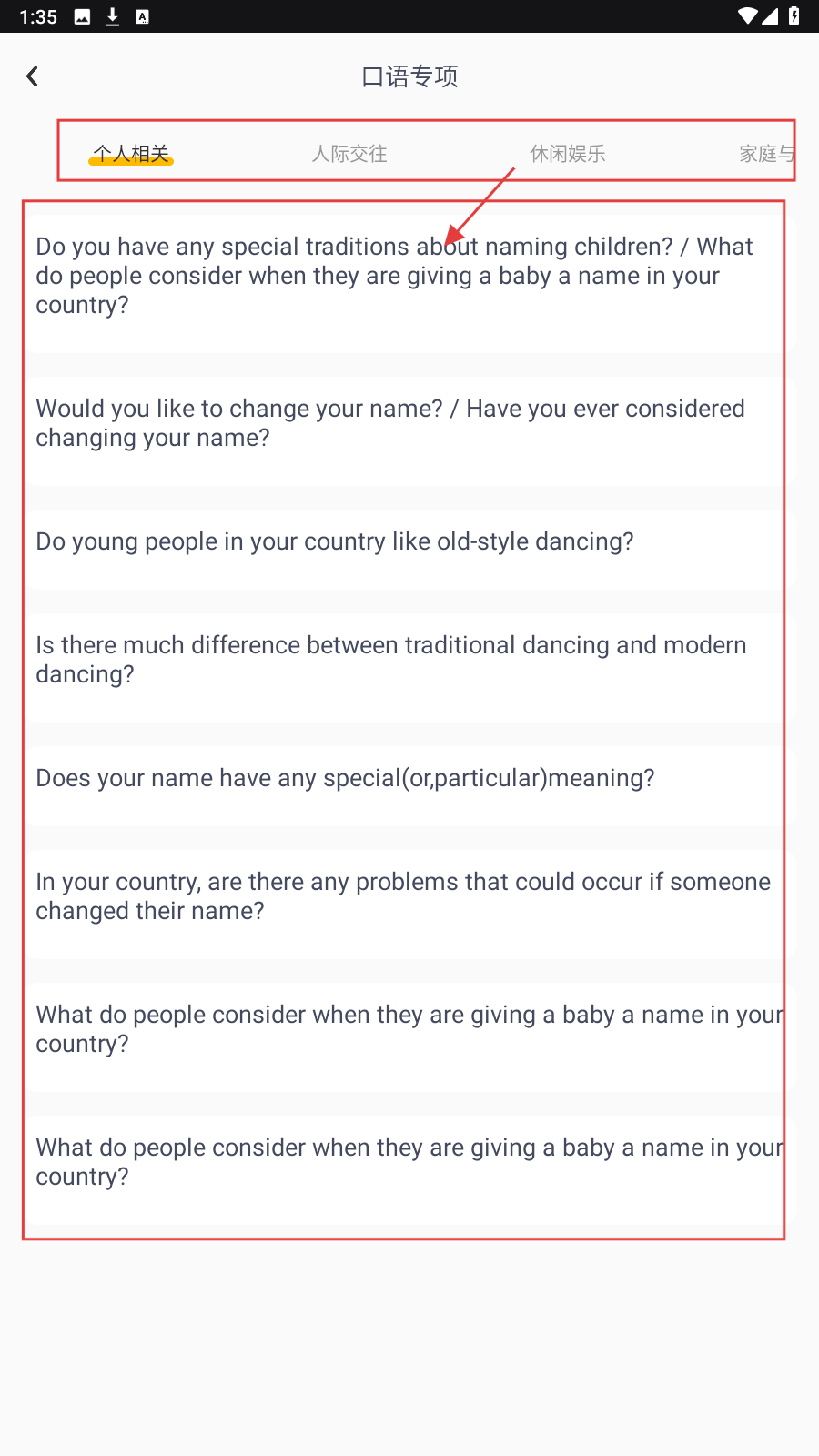Open "Would you like to change your name?"
Image resolution: width=819 pixels, height=1456 pixels.
point(400,423)
